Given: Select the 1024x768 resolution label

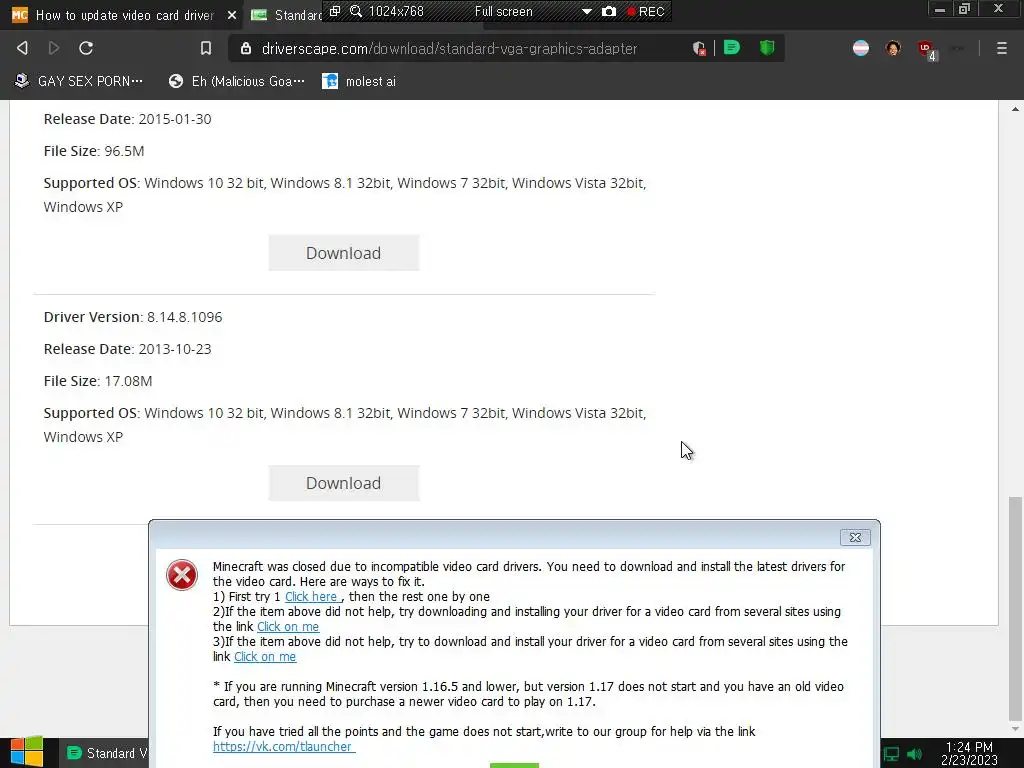Looking at the screenshot, I should coord(396,11).
